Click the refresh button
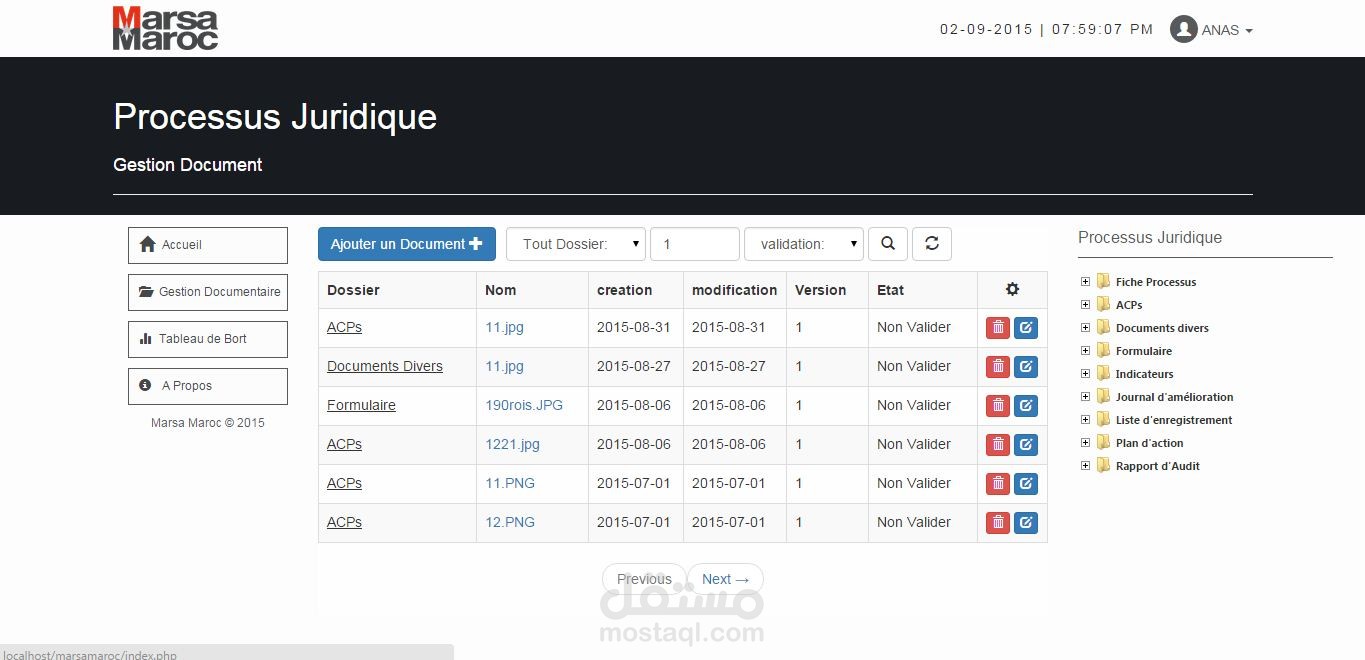 click(932, 244)
